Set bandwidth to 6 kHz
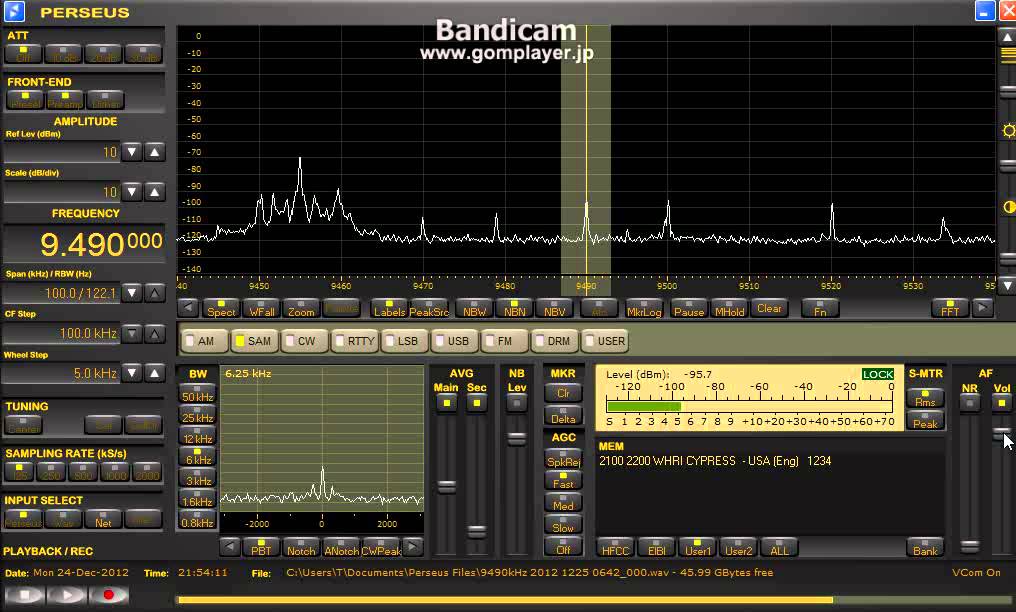The height and width of the screenshot is (612, 1016). coord(198,457)
